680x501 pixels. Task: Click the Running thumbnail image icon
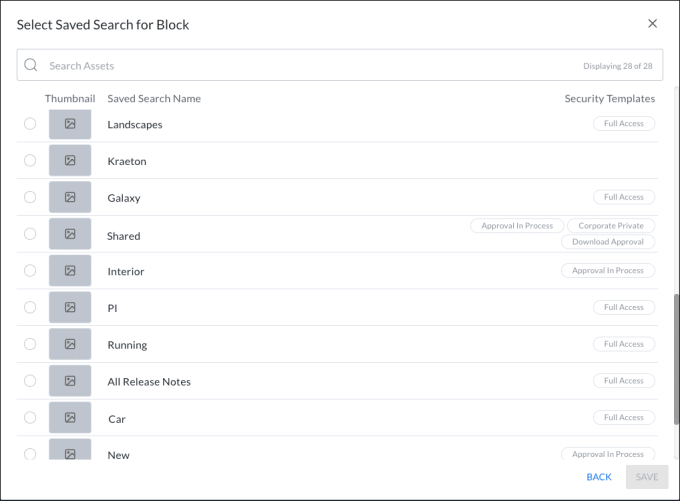[x=70, y=344]
